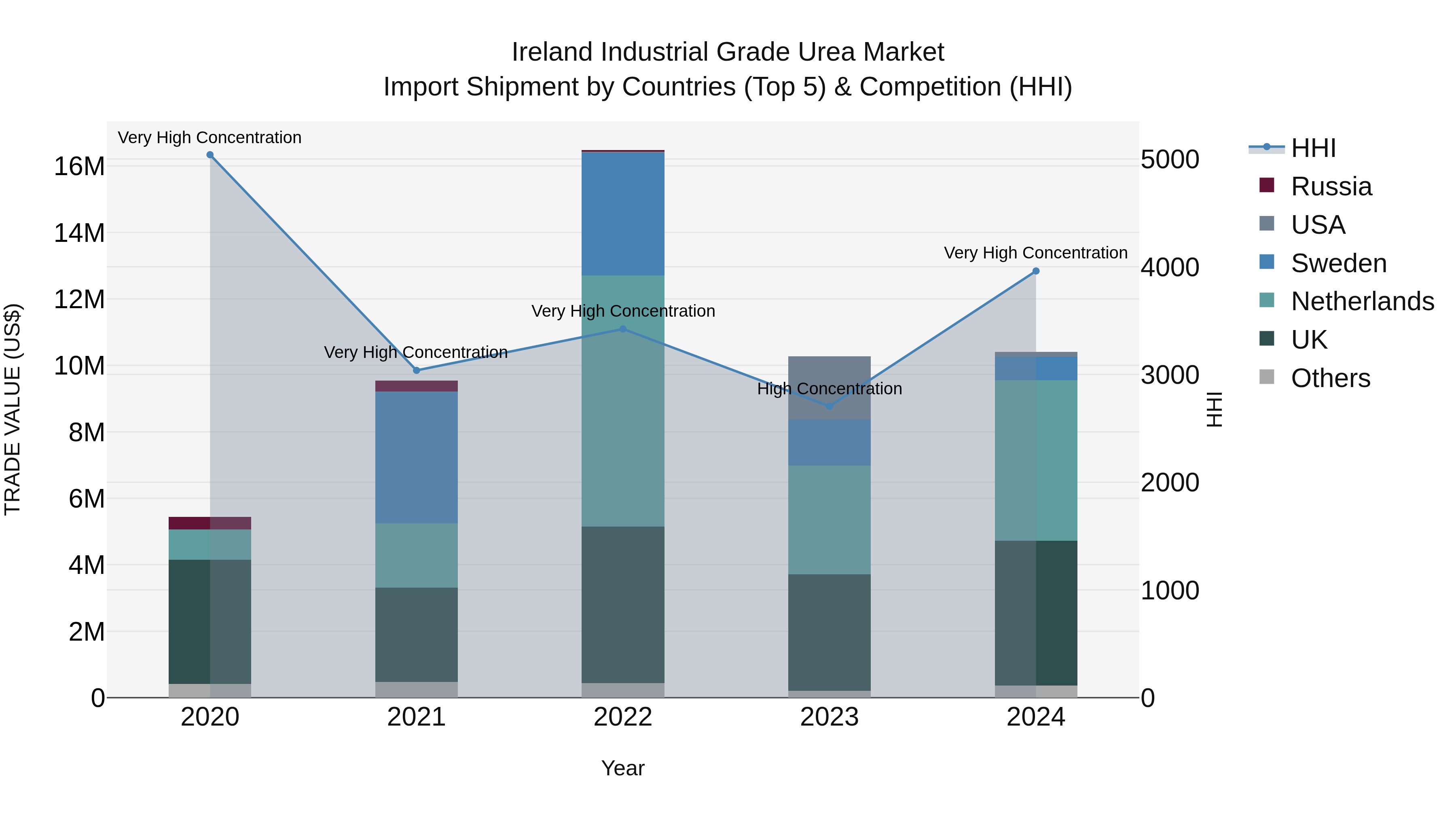Click 'Very High Concentration' annotation above 2024
The width and height of the screenshot is (1456, 819).
point(1036,253)
